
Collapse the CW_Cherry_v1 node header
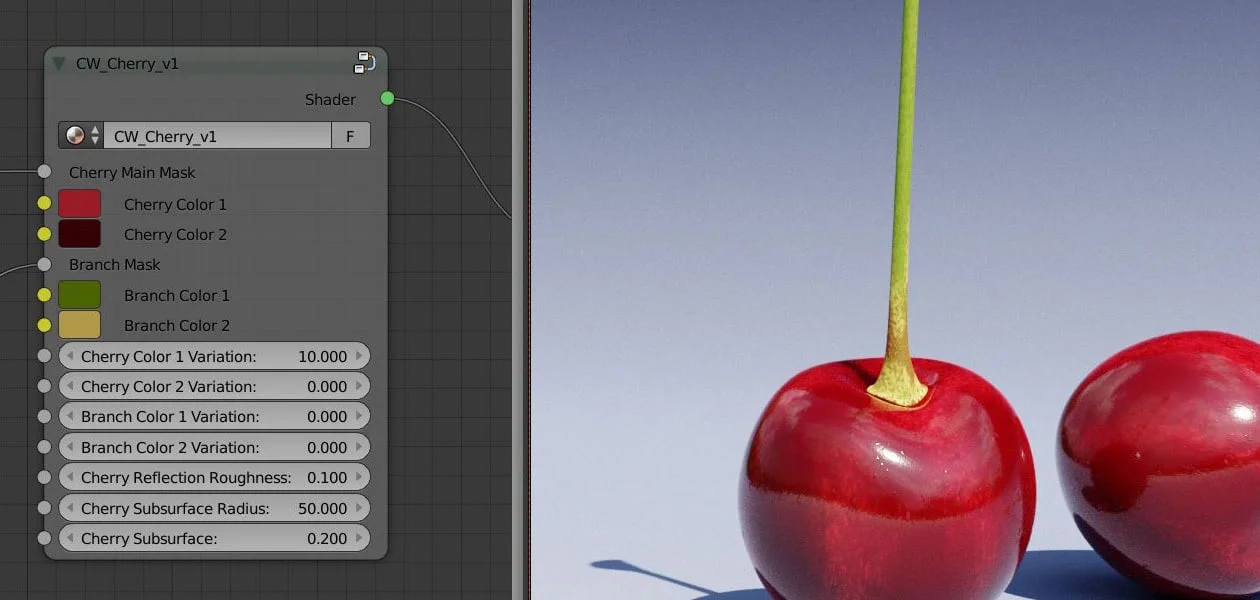[x=58, y=61]
